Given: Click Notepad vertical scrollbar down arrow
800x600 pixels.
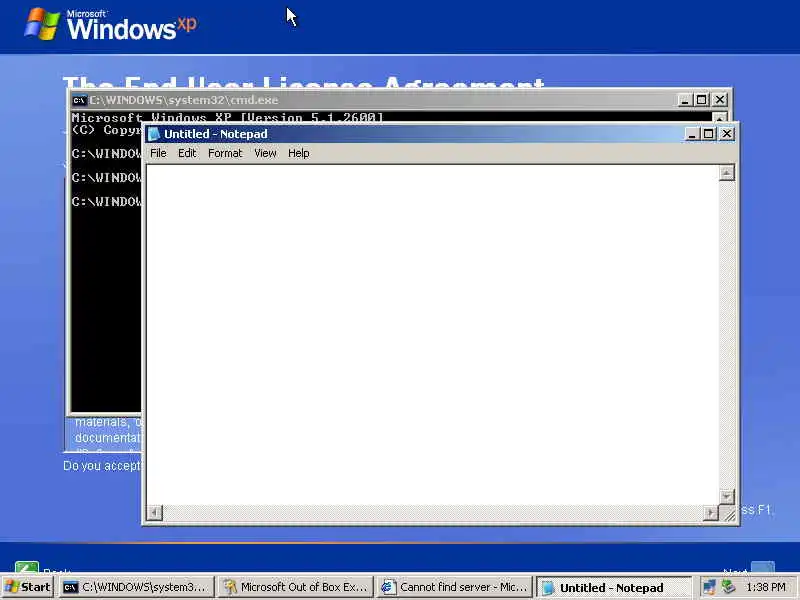Looking at the screenshot, I should 727,496.
